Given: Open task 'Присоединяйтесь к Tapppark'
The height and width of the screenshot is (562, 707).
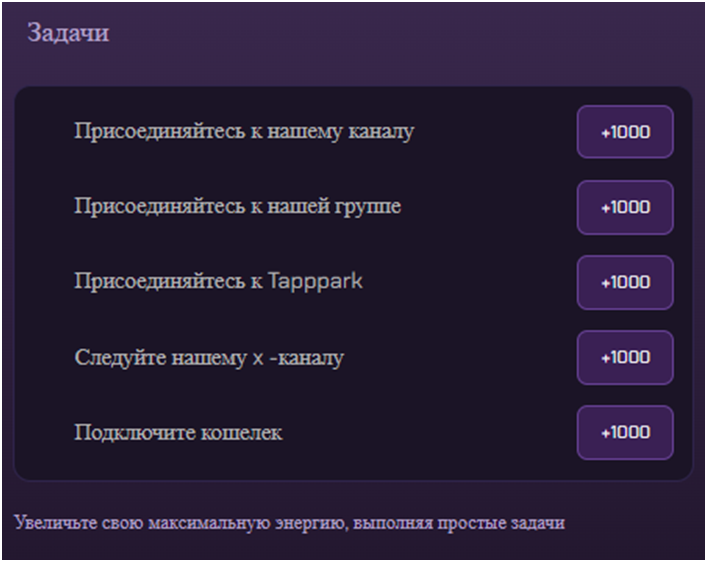Looking at the screenshot, I should coord(218,281).
